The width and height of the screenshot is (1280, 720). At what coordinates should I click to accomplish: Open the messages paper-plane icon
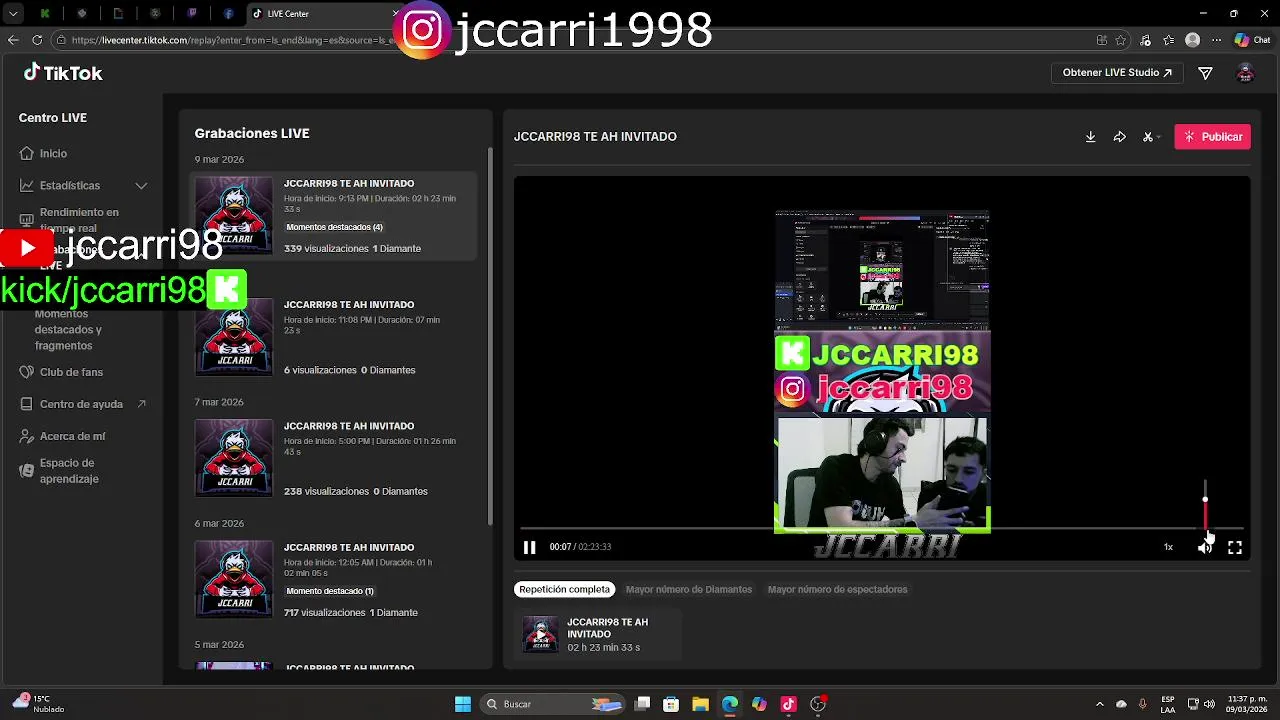1205,73
